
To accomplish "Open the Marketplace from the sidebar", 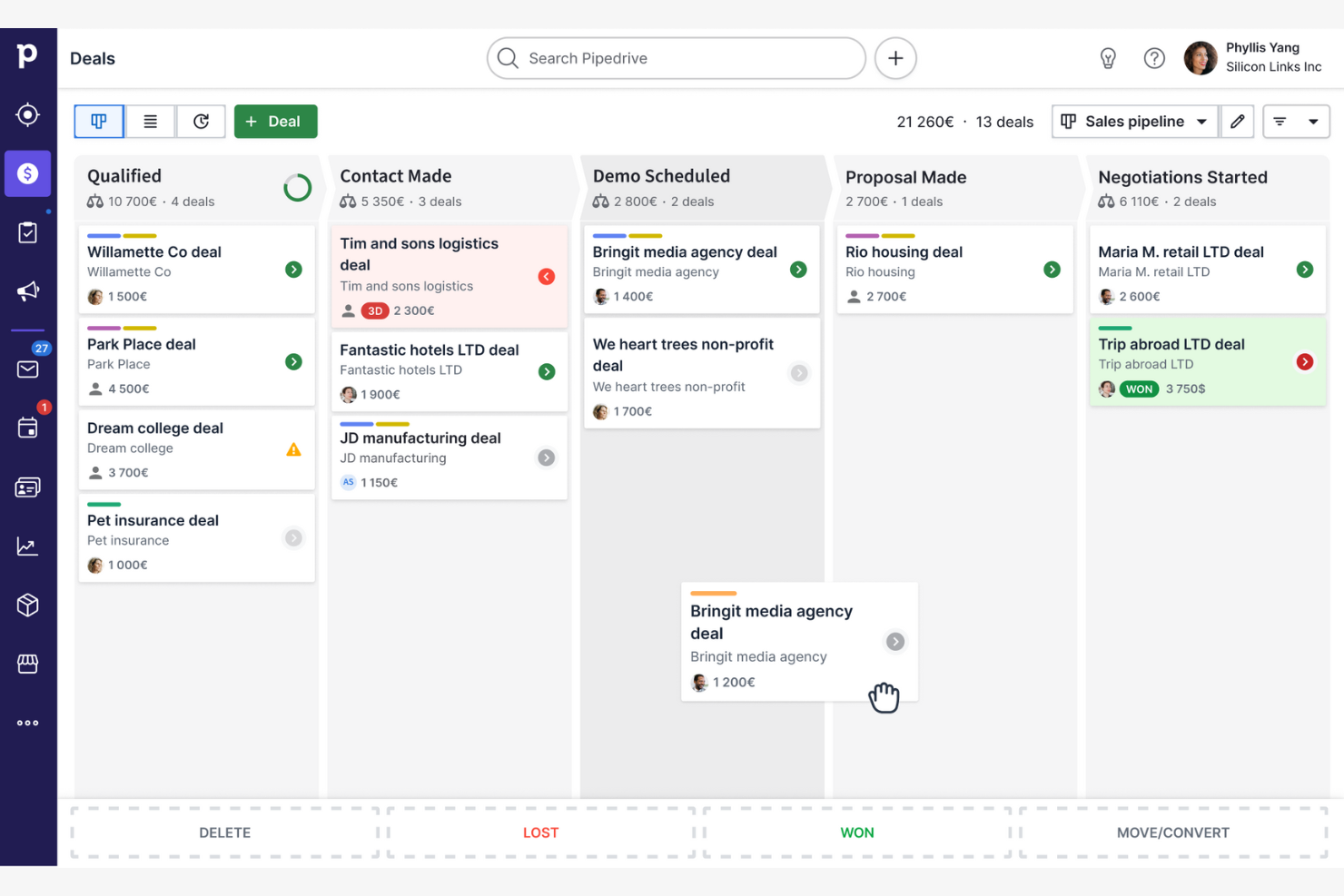I will tap(27, 664).
